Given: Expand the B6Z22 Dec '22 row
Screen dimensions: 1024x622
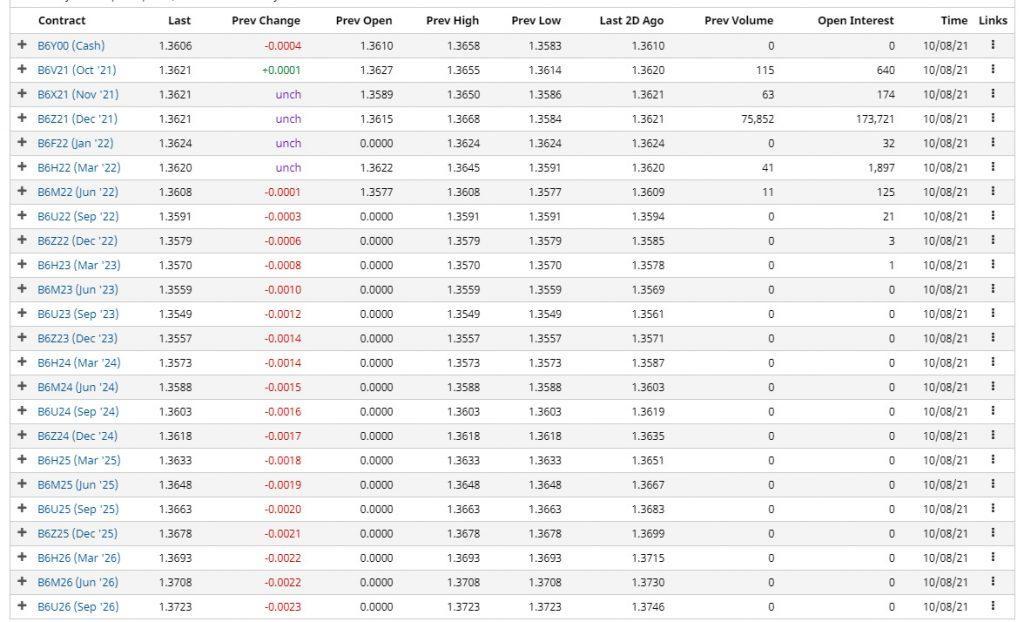Looking at the screenshot, I should click(x=22, y=240).
